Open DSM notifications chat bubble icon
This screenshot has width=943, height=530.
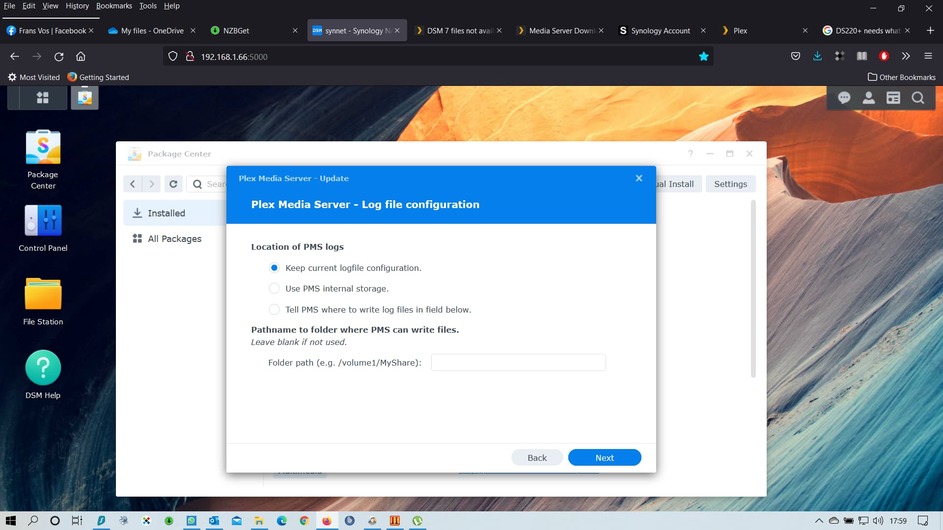[844, 97]
